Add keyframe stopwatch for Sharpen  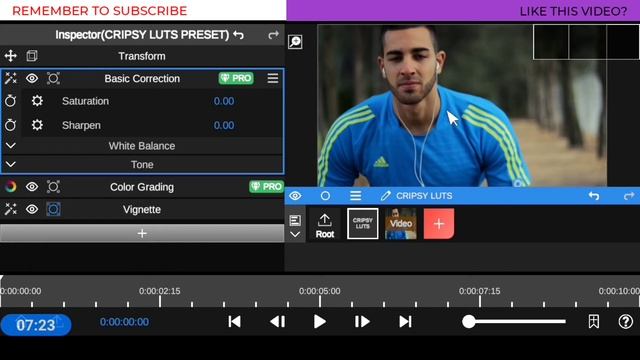[x=11, y=125]
